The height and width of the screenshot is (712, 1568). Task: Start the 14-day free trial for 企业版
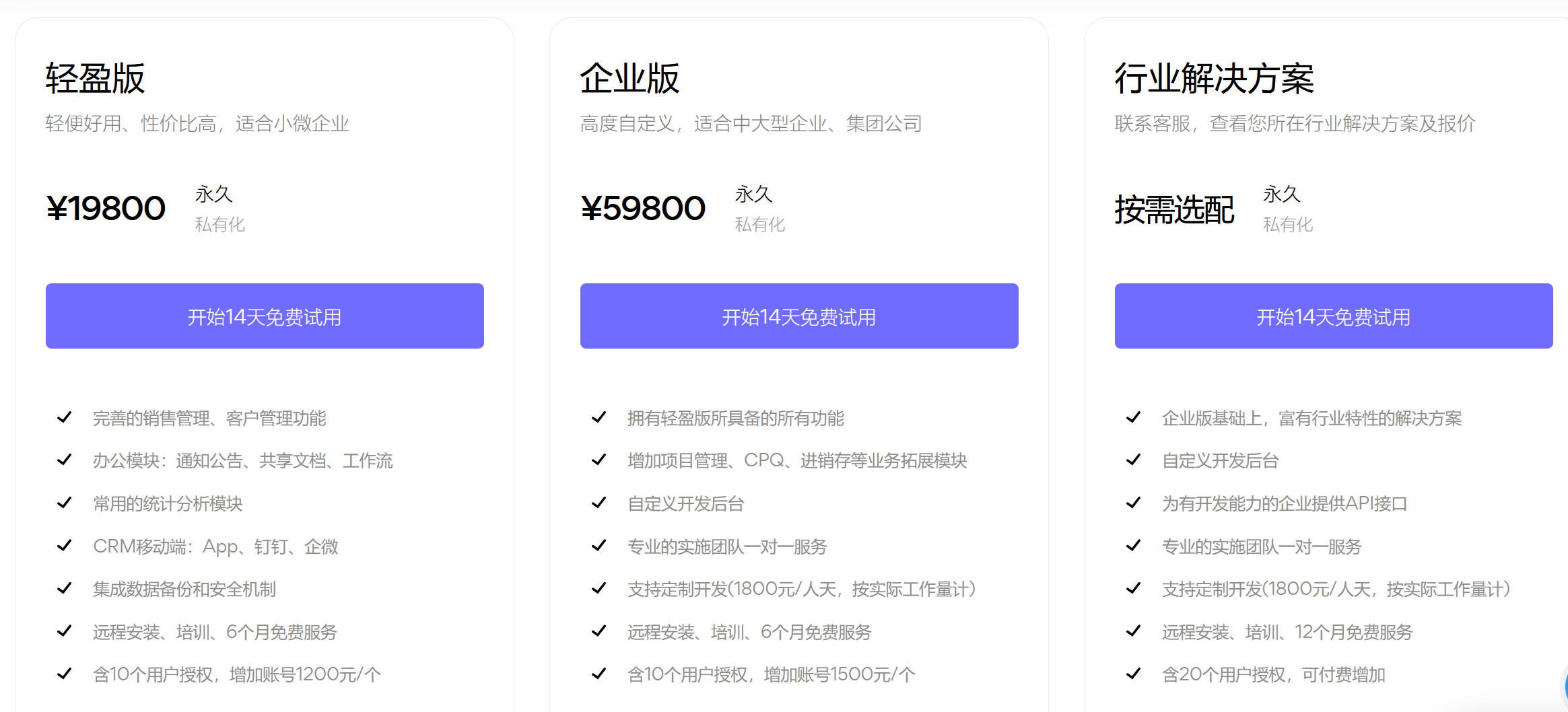pos(799,316)
